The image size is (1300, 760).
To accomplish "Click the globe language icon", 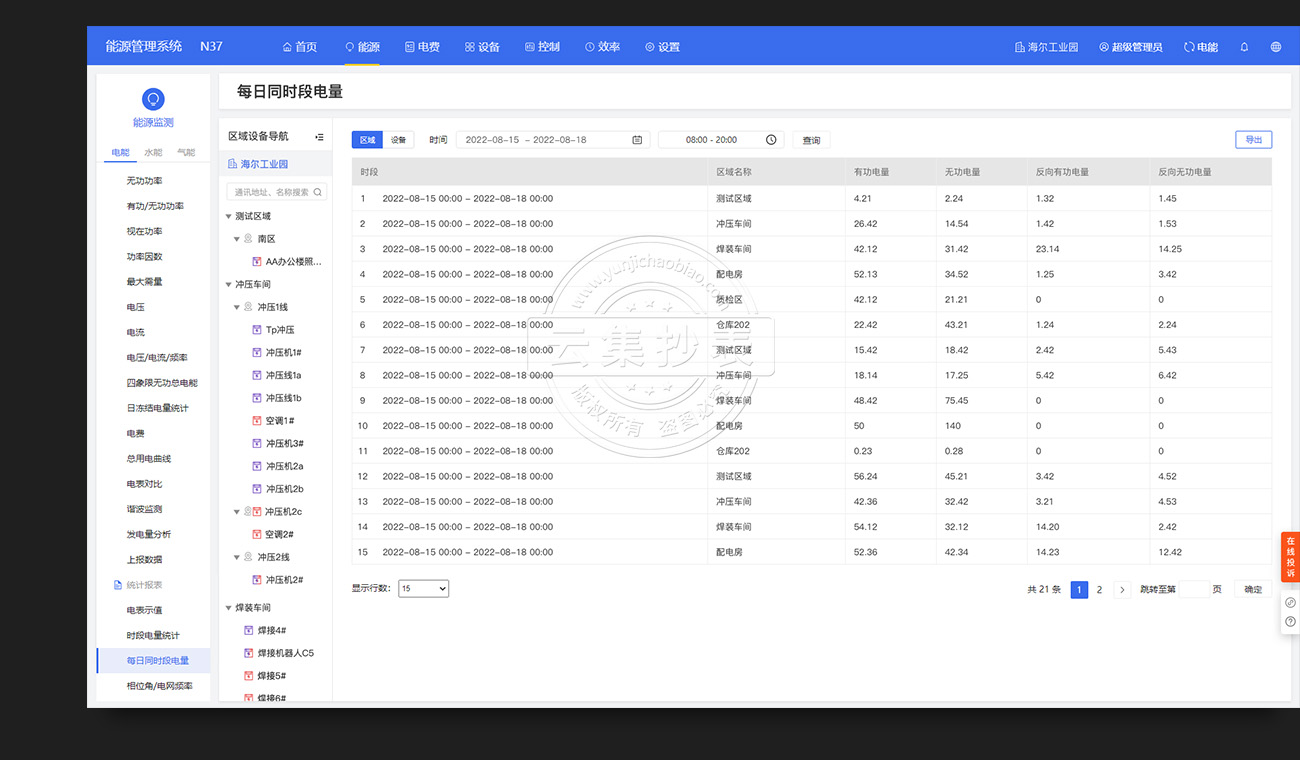I will coord(1275,47).
